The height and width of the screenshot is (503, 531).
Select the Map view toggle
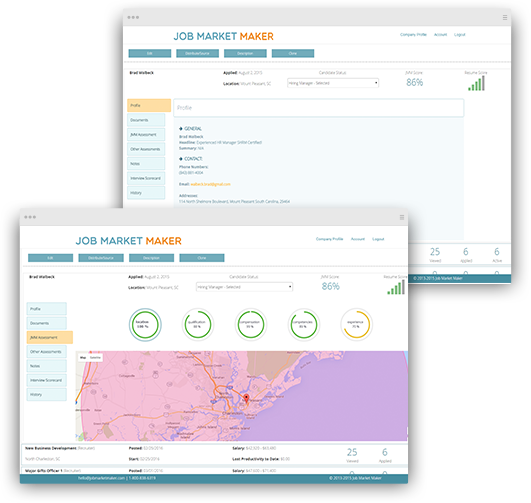click(x=83, y=358)
